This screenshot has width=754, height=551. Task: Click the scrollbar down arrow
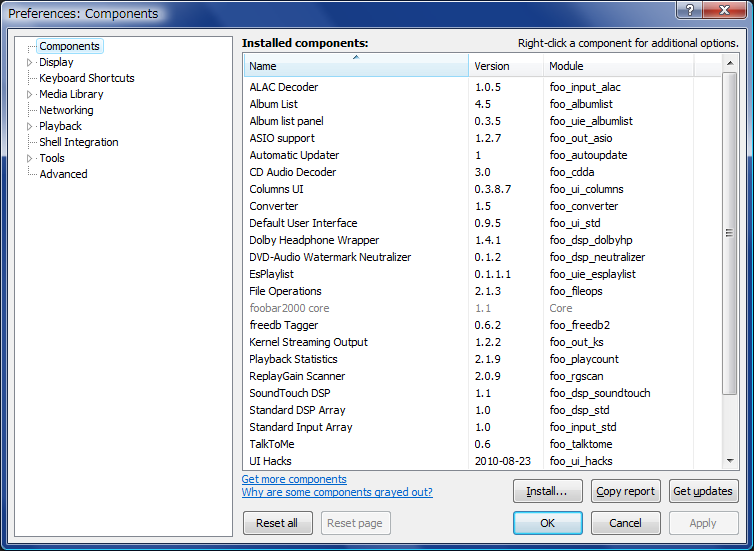[730, 461]
